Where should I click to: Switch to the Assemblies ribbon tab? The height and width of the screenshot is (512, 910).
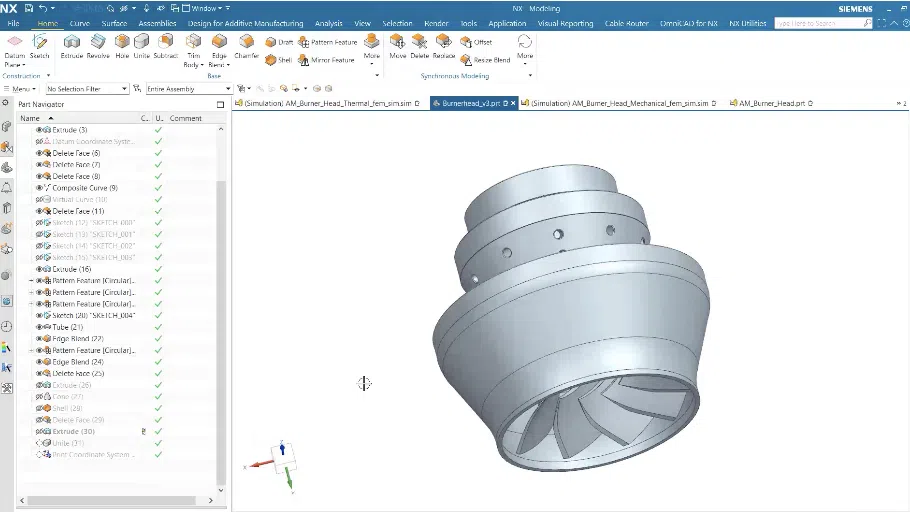click(x=157, y=23)
